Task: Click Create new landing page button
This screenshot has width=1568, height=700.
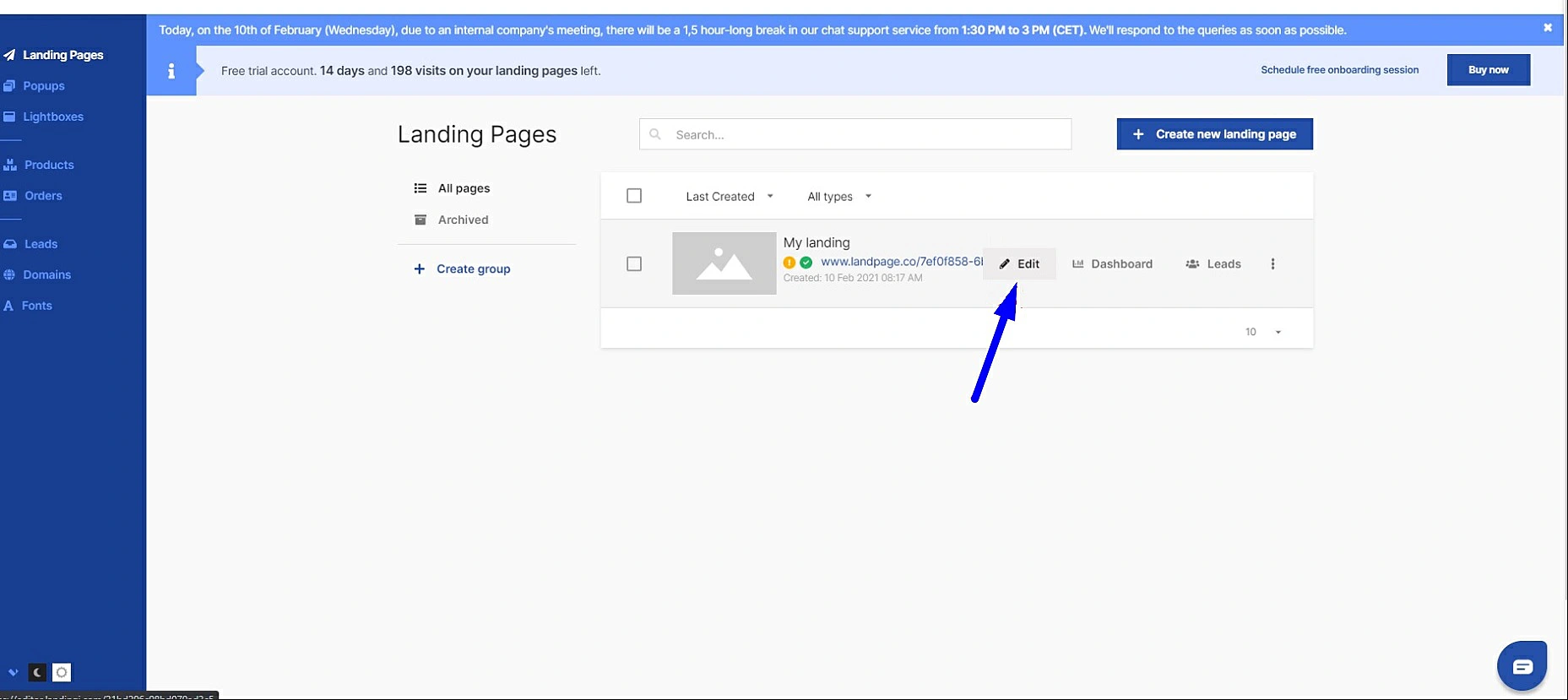Action: click(x=1214, y=134)
